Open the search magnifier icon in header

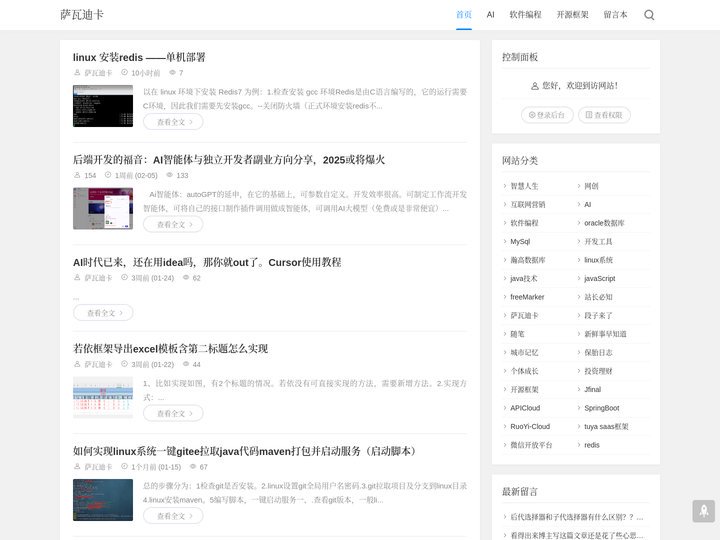click(649, 15)
